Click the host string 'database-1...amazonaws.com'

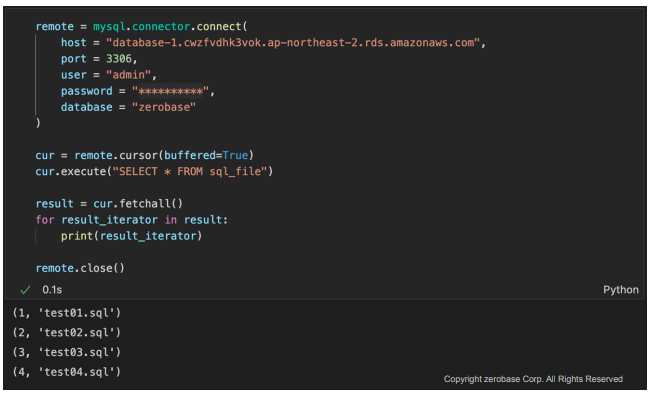point(293,43)
